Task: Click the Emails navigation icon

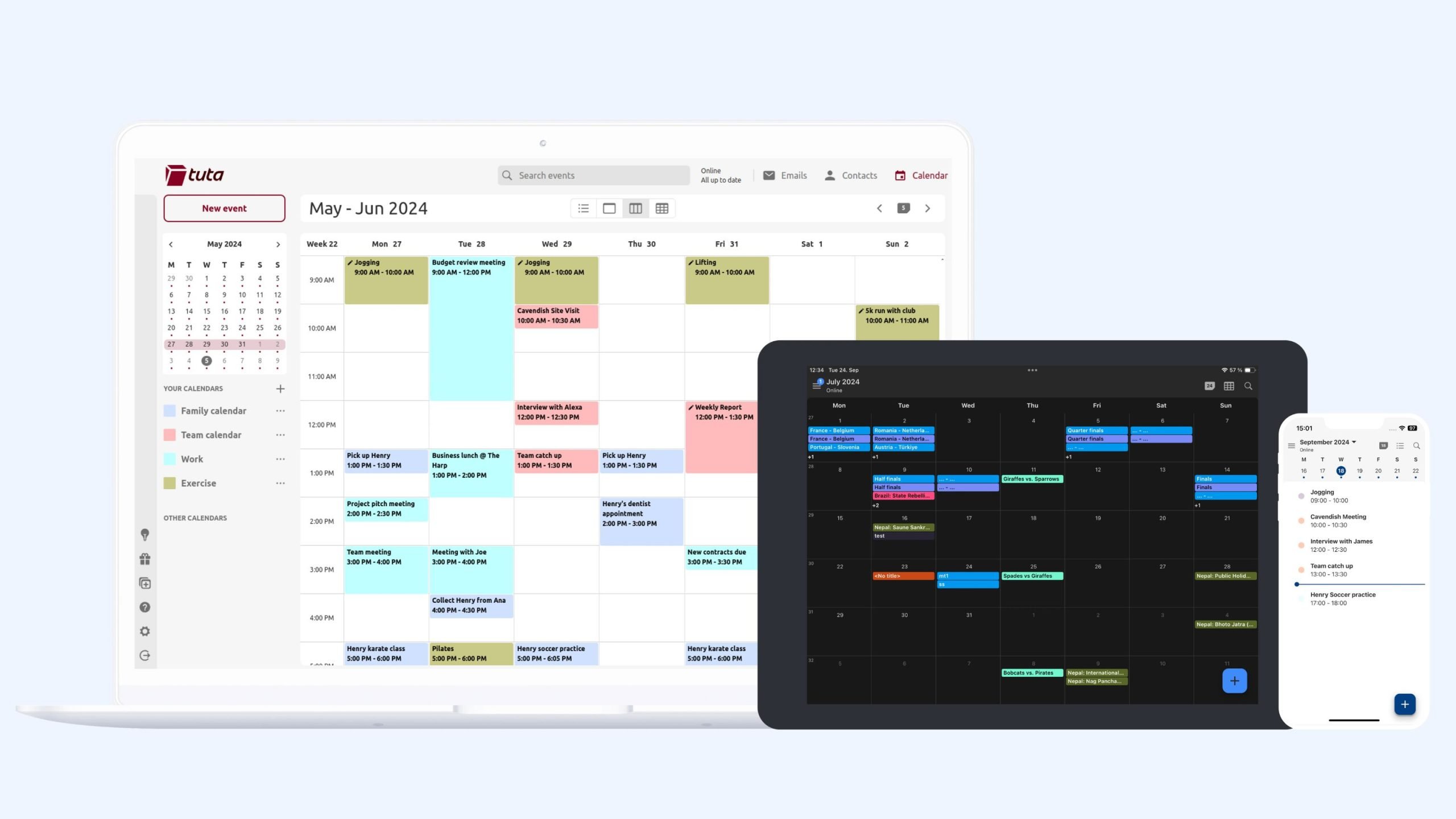Action: [x=768, y=175]
